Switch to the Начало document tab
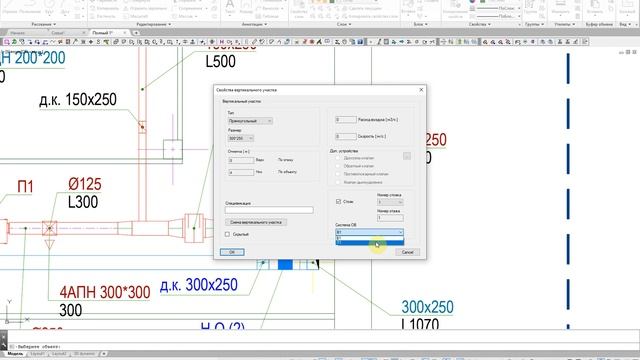The height and width of the screenshot is (360, 640). pyautogui.click(x=18, y=33)
